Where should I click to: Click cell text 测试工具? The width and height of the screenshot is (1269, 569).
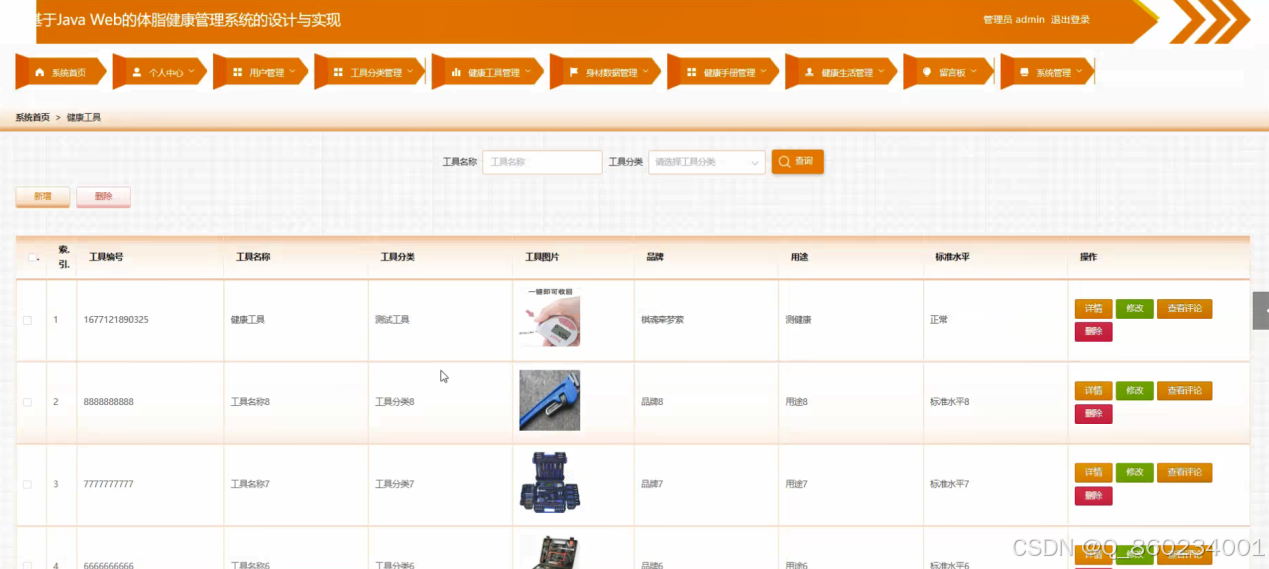pyautogui.click(x=392, y=320)
